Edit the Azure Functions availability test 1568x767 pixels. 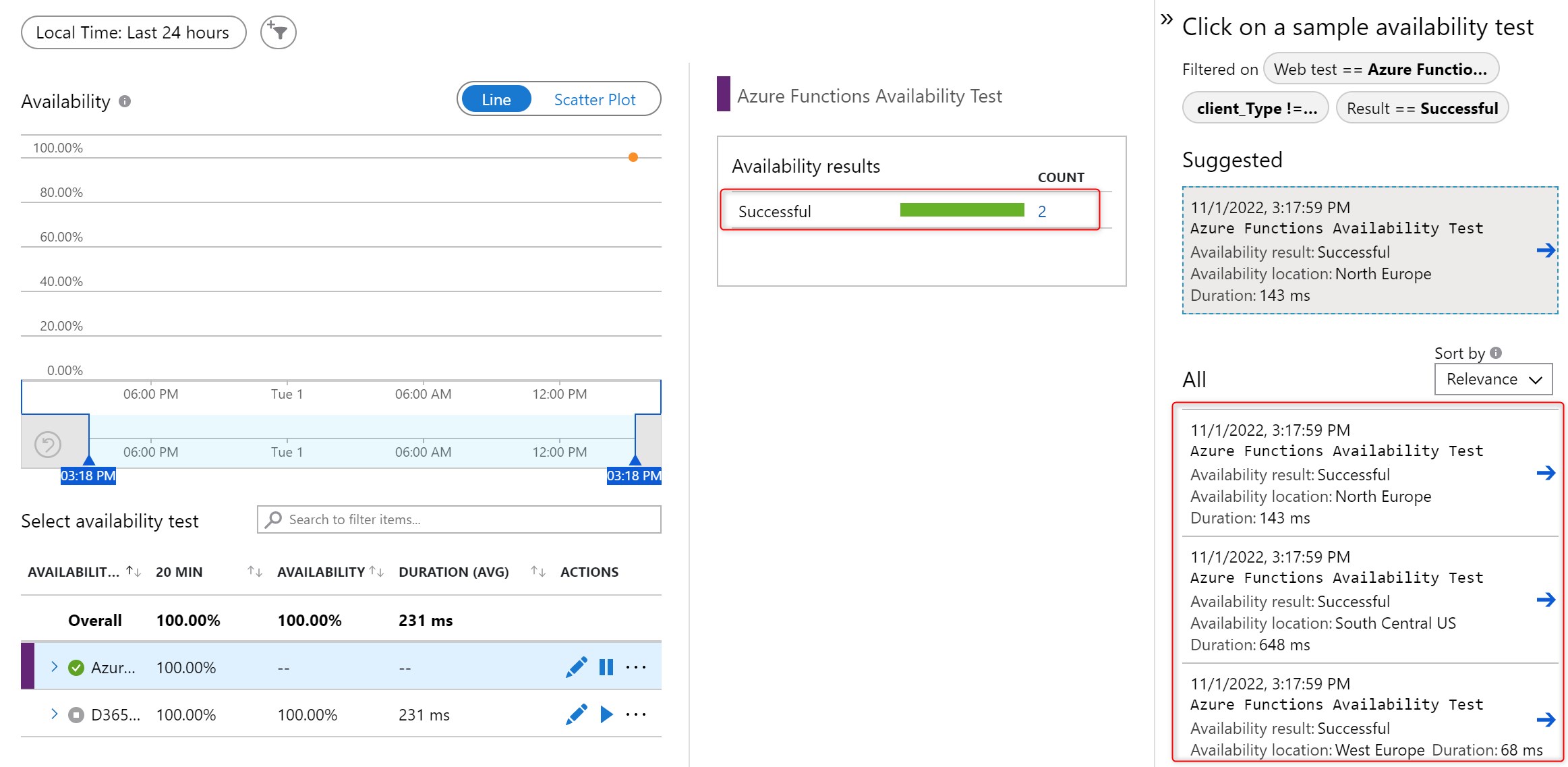coord(576,667)
